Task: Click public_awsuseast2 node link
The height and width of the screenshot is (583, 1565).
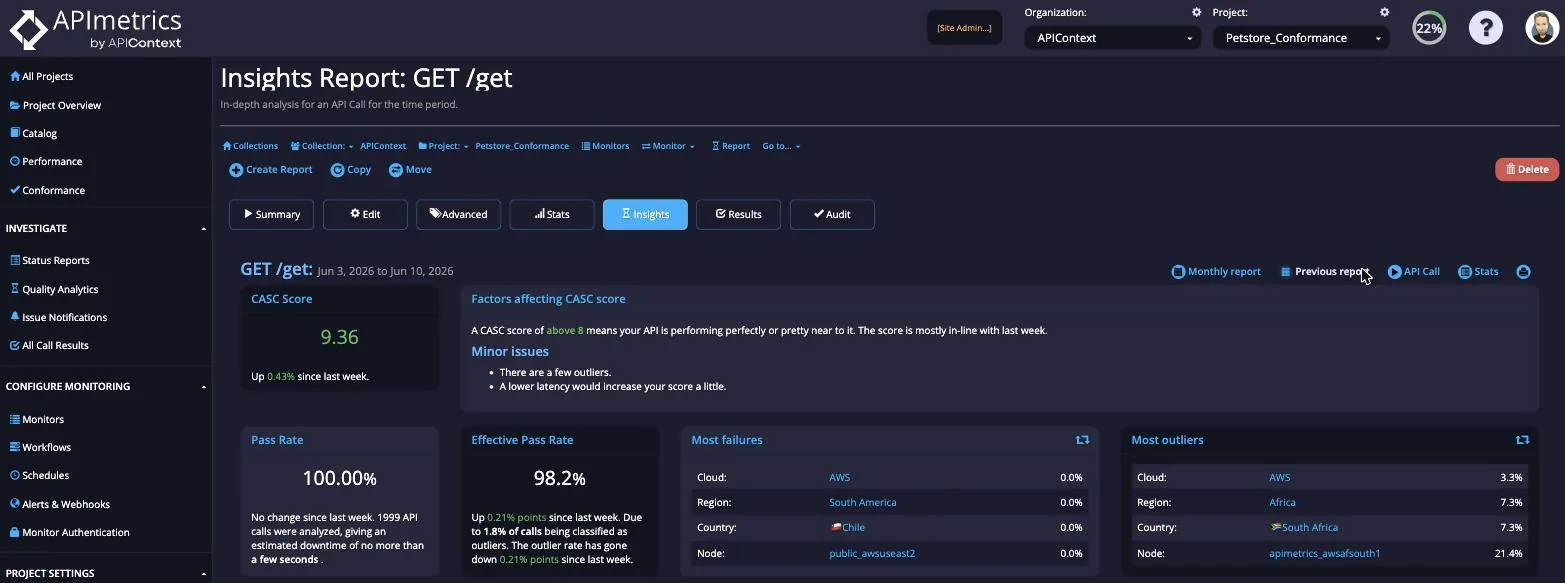Action: point(872,553)
